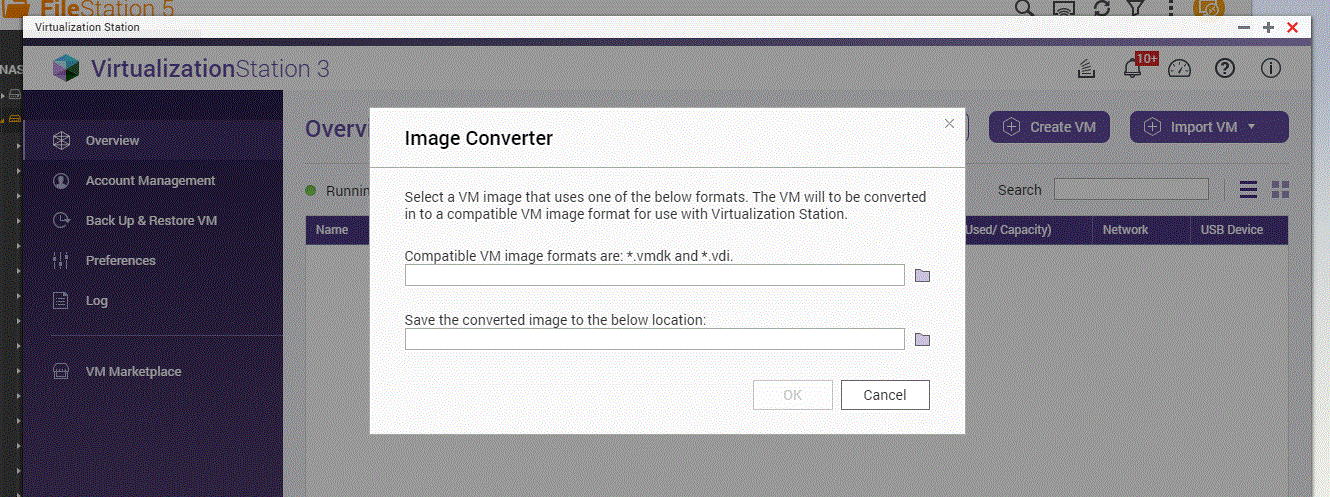The width and height of the screenshot is (1330, 497).
Task: Sort by the Network column header
Action: click(1125, 230)
